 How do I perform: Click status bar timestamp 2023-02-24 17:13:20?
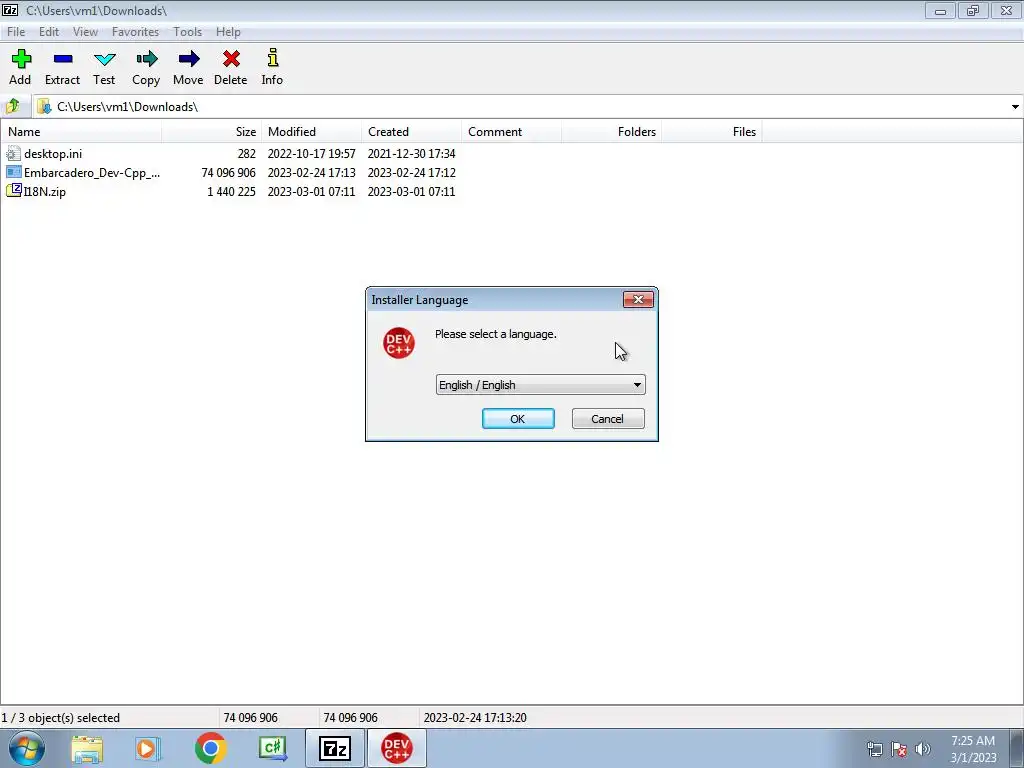(x=475, y=718)
